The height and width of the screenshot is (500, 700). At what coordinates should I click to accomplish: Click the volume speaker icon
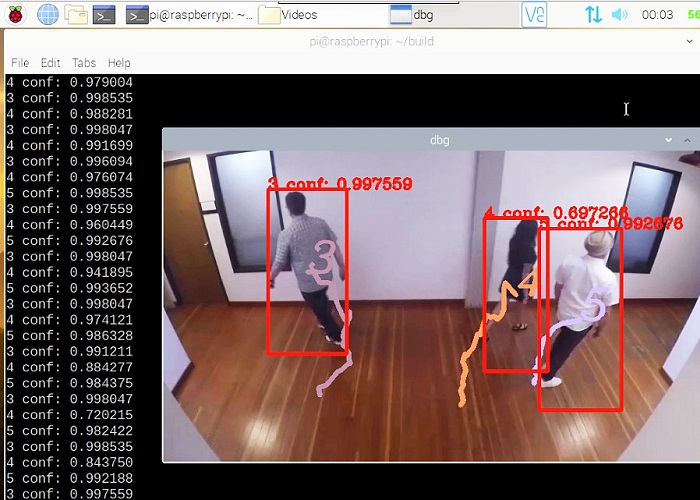pos(620,14)
